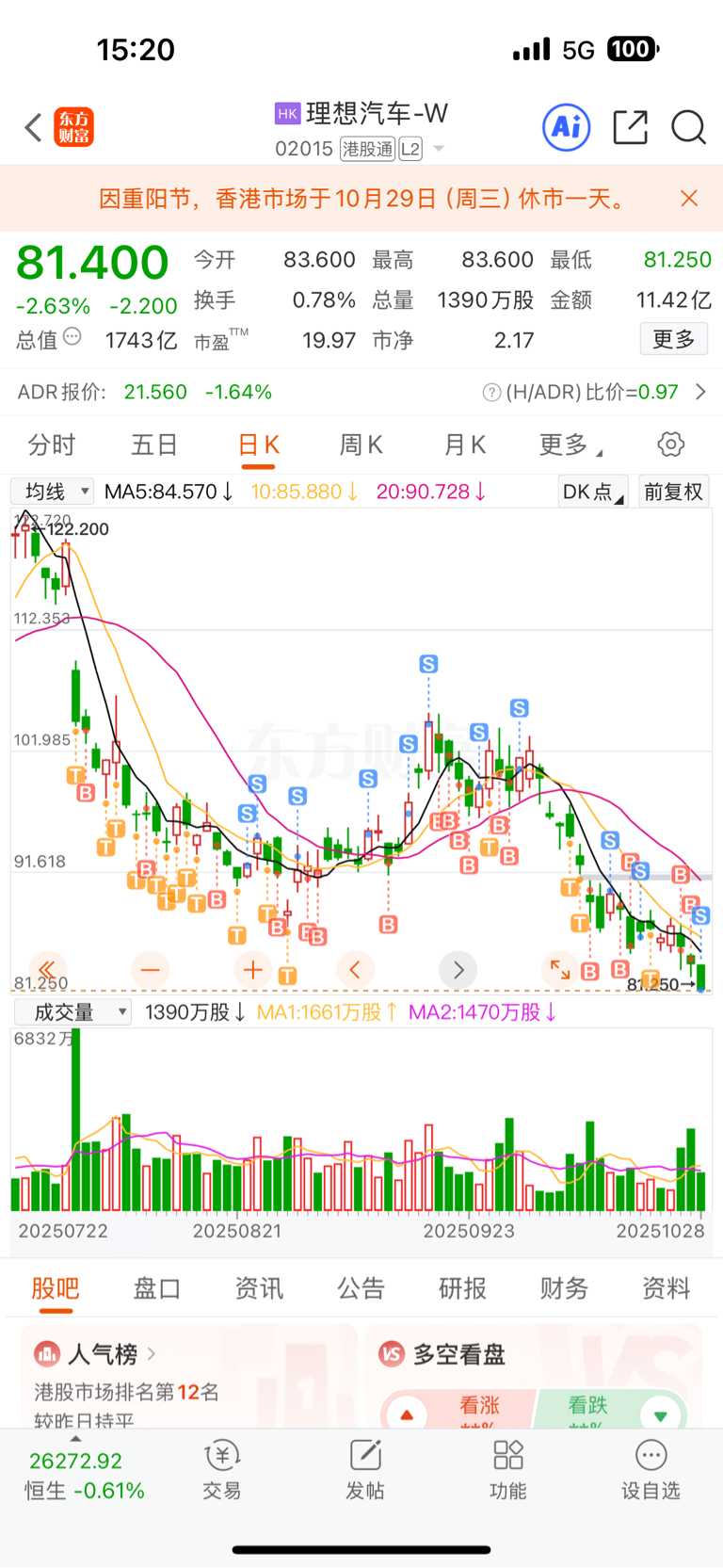Move chart left one step
Image resolution: width=723 pixels, height=1568 pixels.
(355, 969)
